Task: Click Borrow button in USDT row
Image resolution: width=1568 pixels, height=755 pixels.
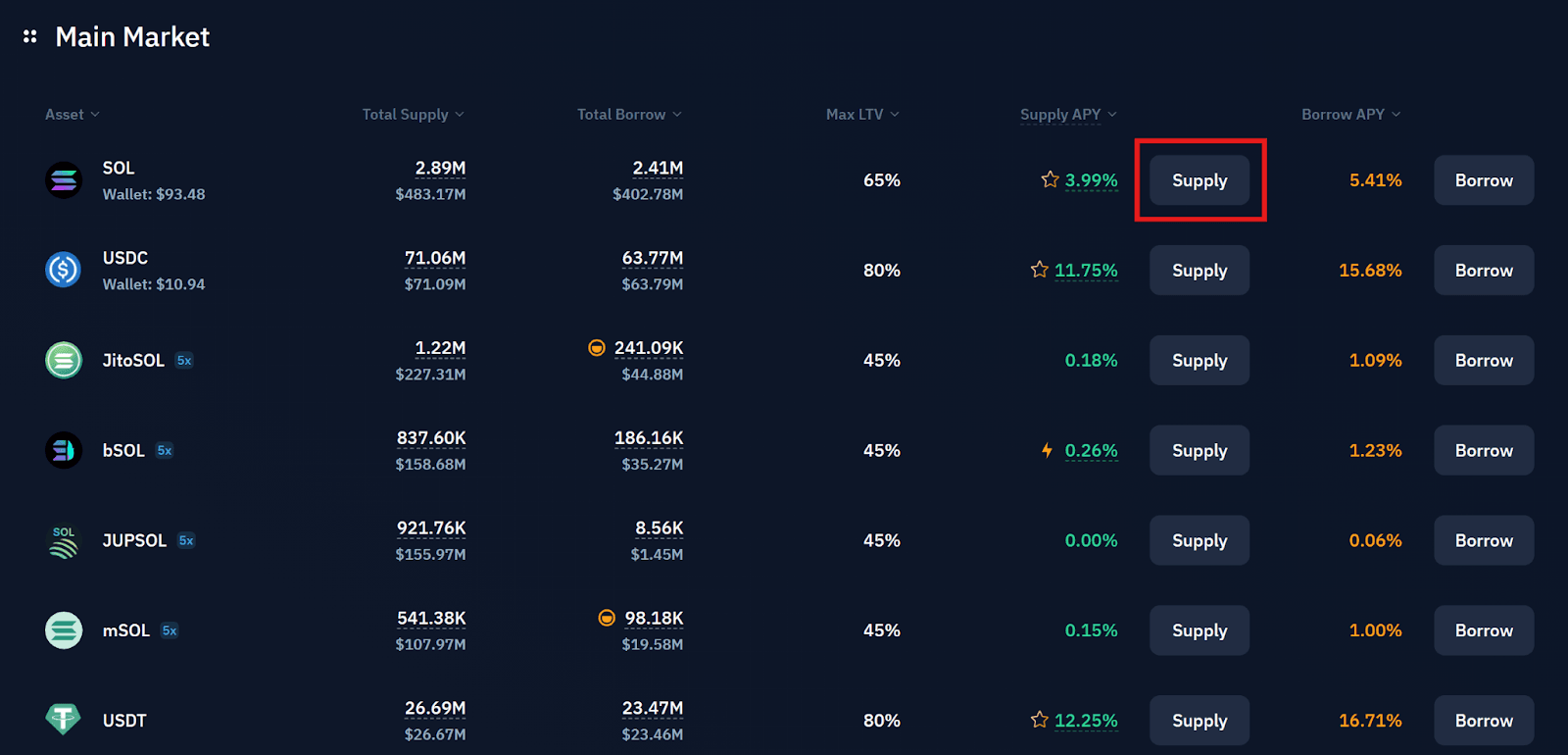Action: coord(1484,720)
